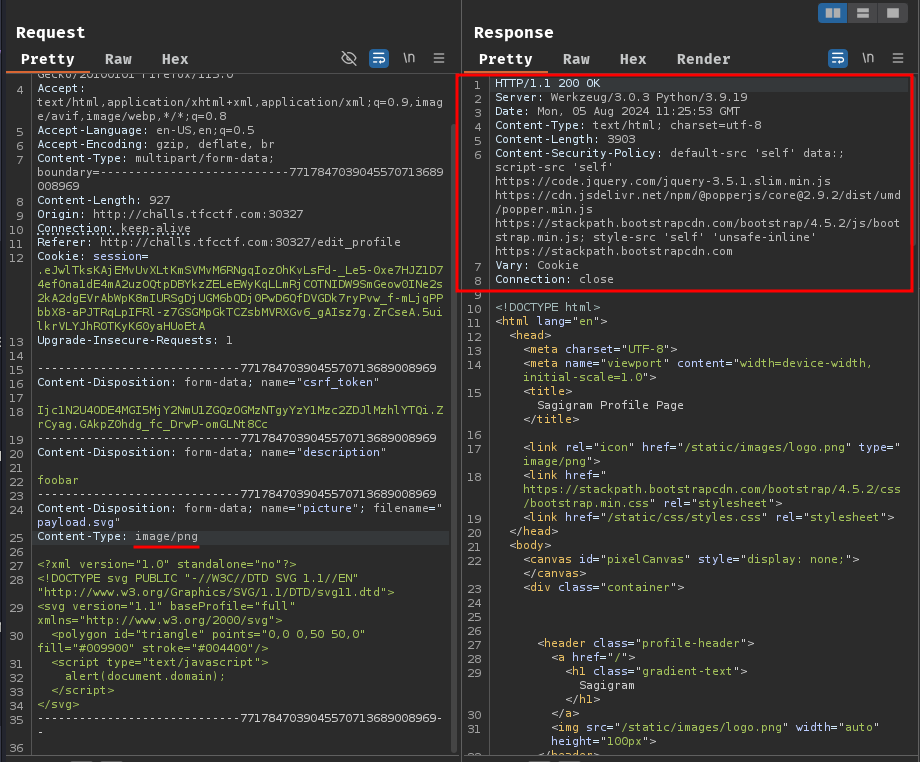Click 'Content-Type: text/html; charset=utf-8' header
This screenshot has width=920, height=762.
pos(628,125)
